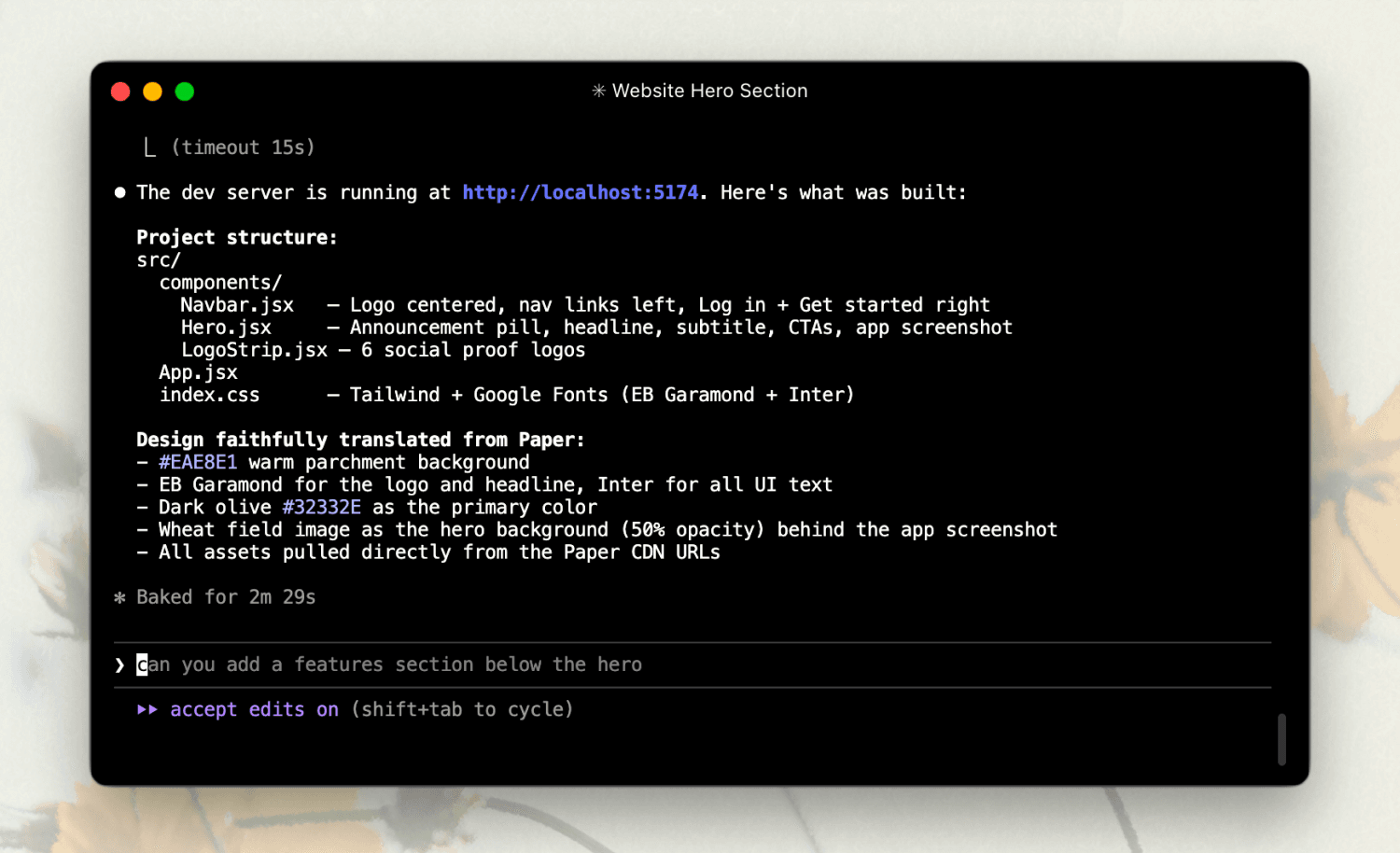
Task: Click the prompt chevron before the input
Action: coord(119,664)
